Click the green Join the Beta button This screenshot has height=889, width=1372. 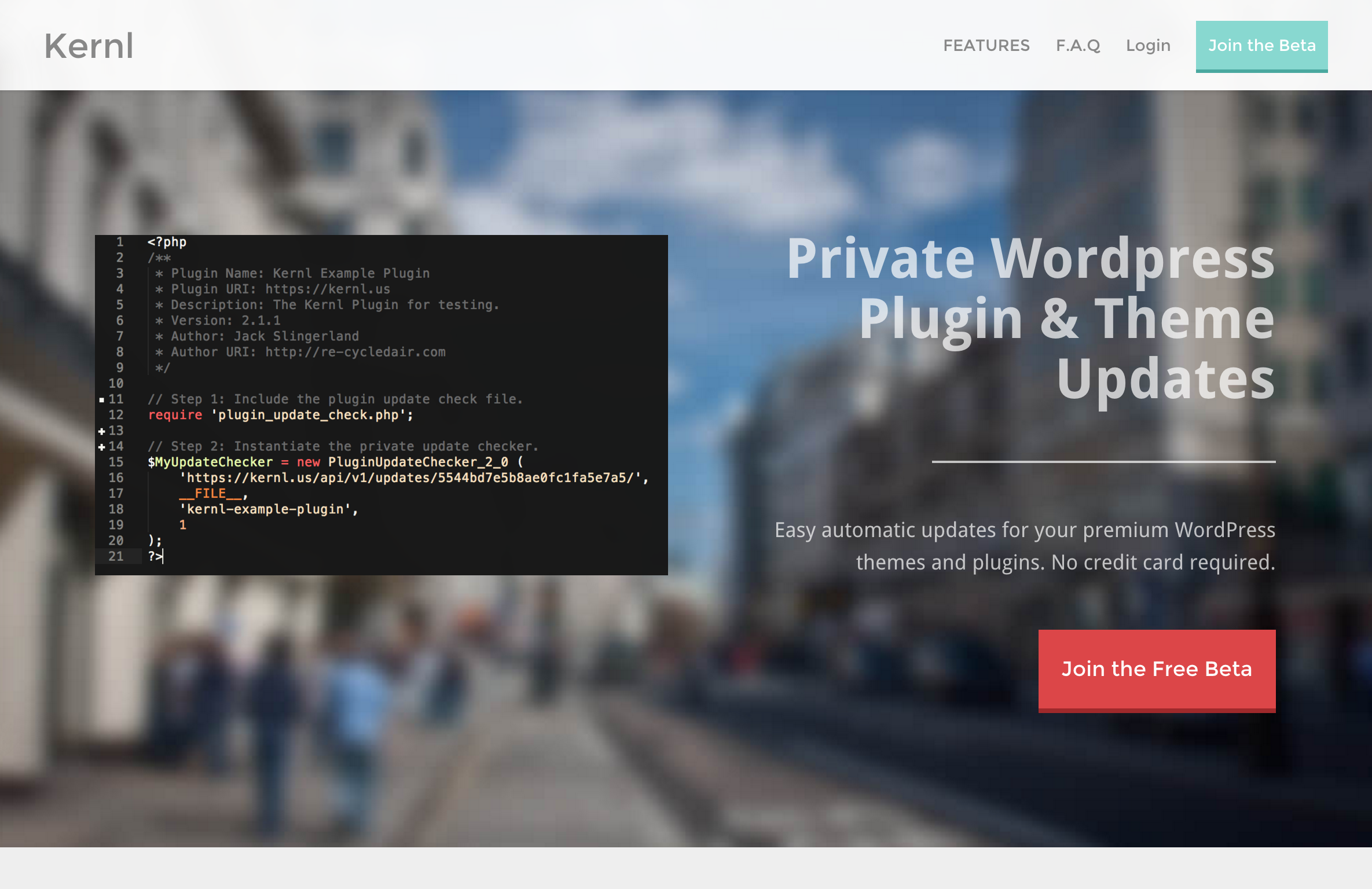point(1261,46)
